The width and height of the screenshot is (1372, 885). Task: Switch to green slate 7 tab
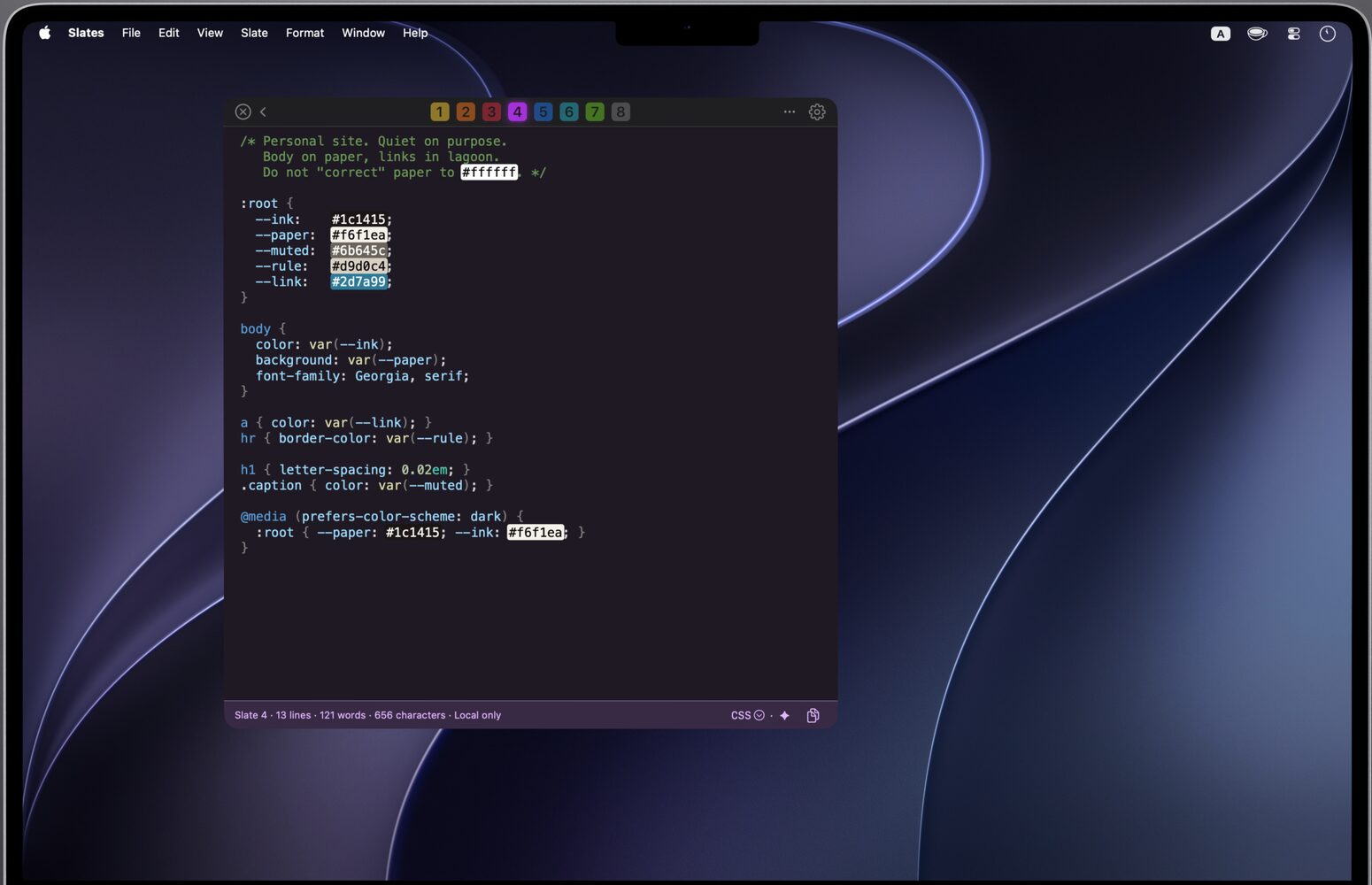point(595,112)
